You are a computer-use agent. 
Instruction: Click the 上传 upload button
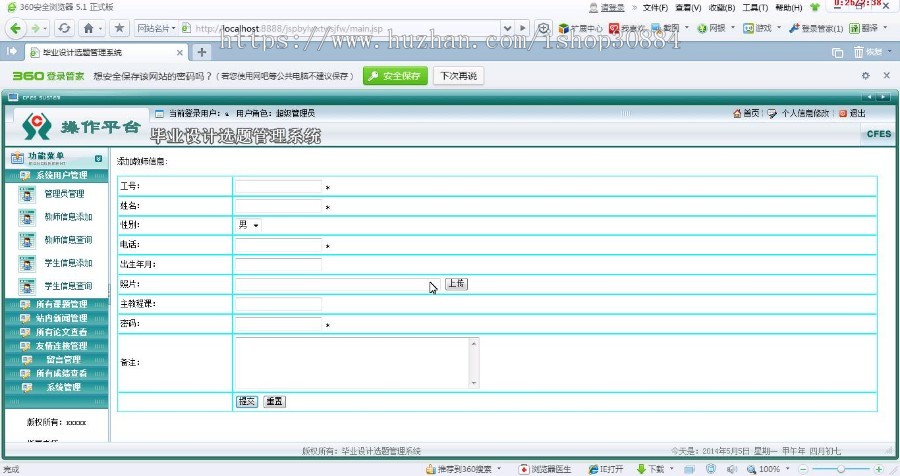click(x=456, y=284)
